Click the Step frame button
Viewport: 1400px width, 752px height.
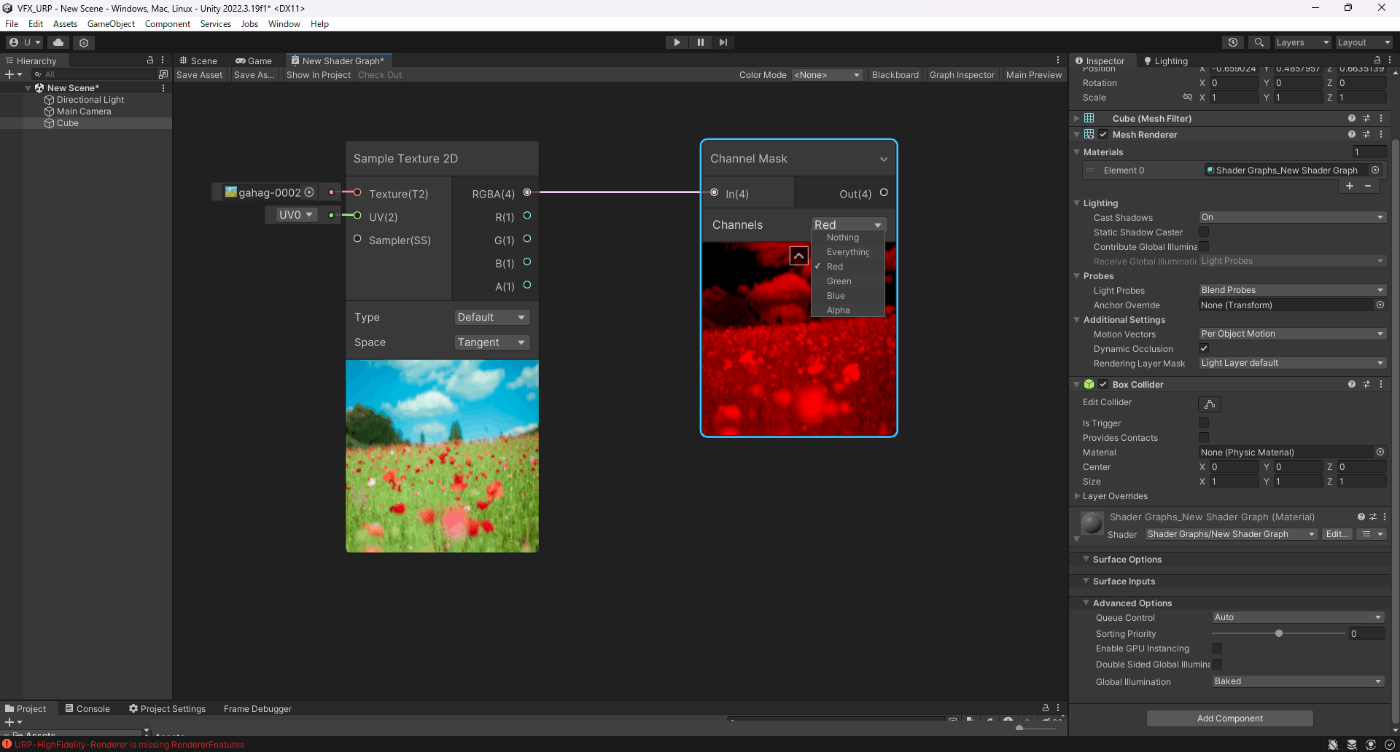pyautogui.click(x=723, y=42)
